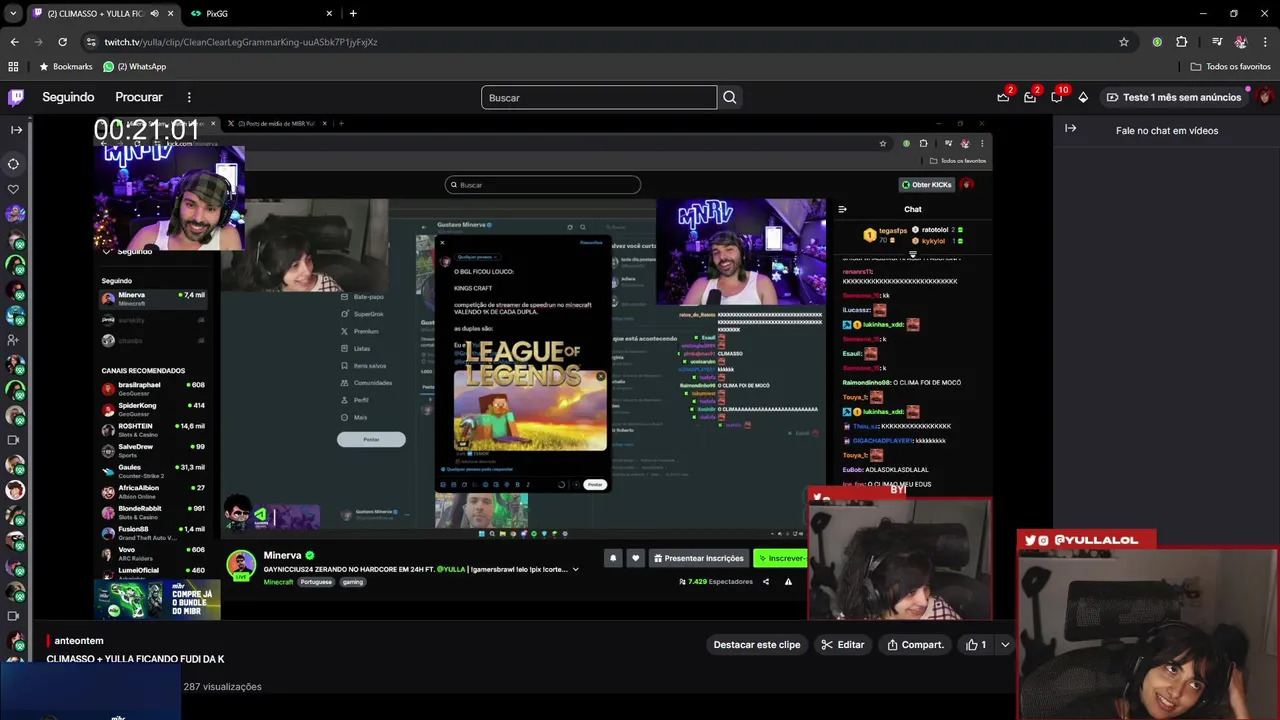
Task: Open Prime loot crown icon
Action: pos(1003,97)
